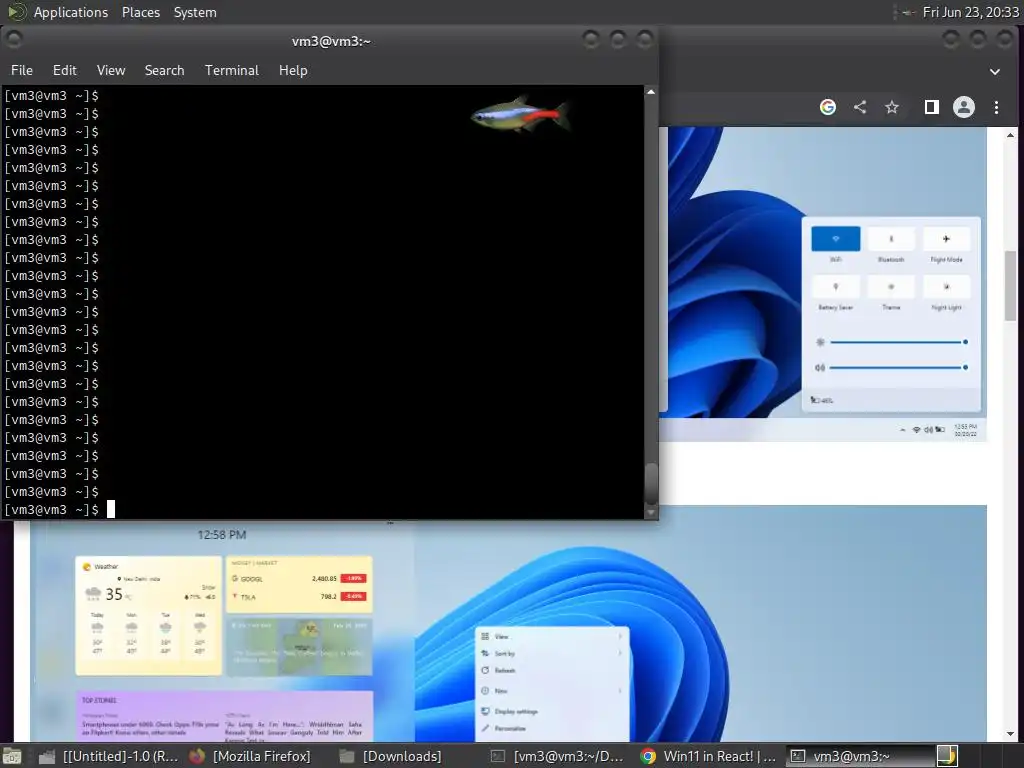The height and width of the screenshot is (768, 1024).
Task: Open the terminal Edit menu
Action: pos(65,70)
